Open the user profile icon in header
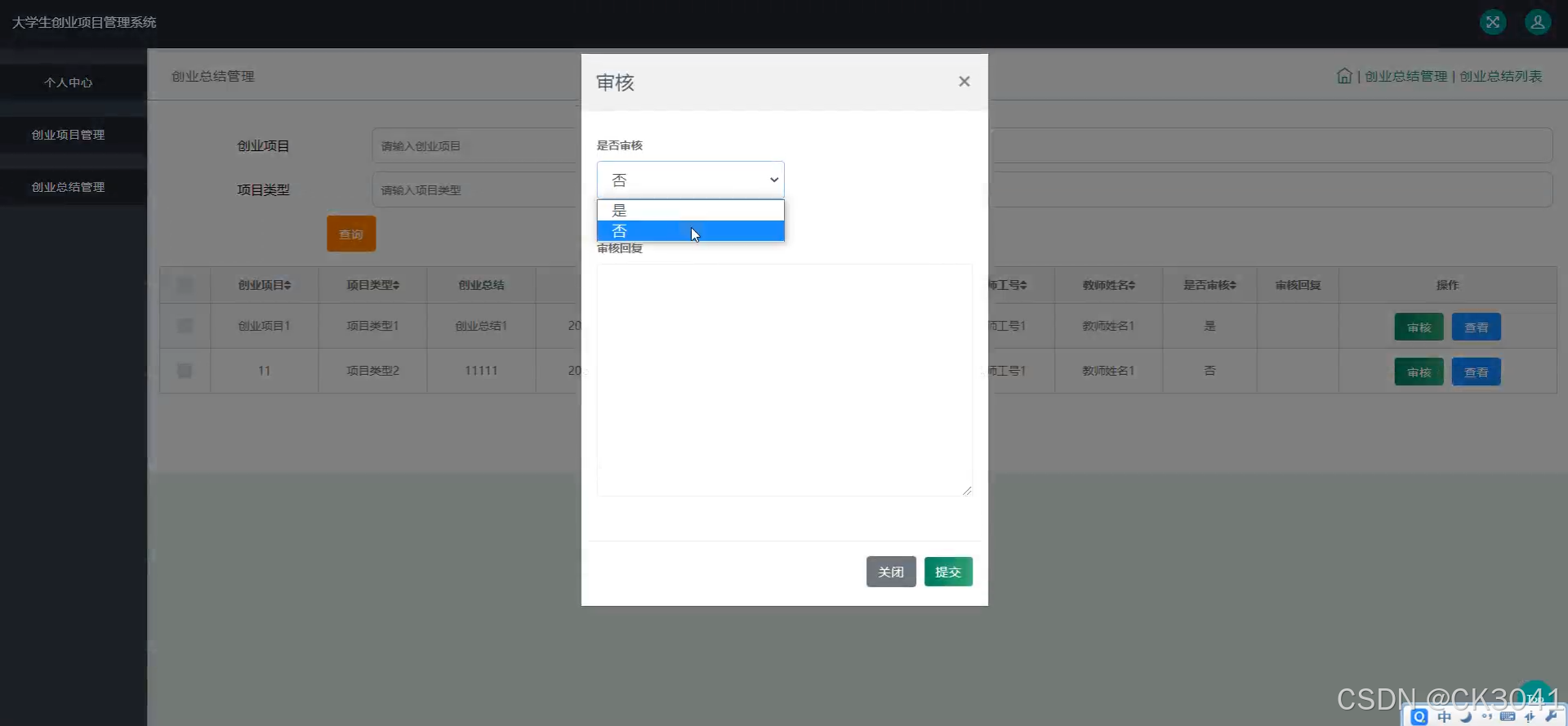The width and height of the screenshot is (1568, 726). (x=1538, y=22)
